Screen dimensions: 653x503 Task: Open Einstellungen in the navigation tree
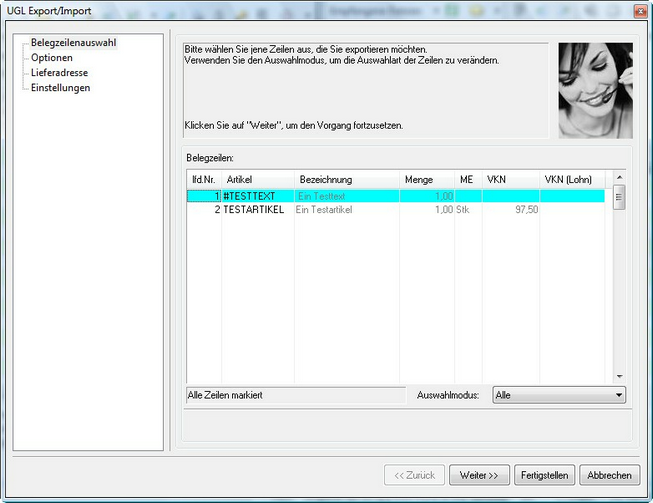pos(60,87)
